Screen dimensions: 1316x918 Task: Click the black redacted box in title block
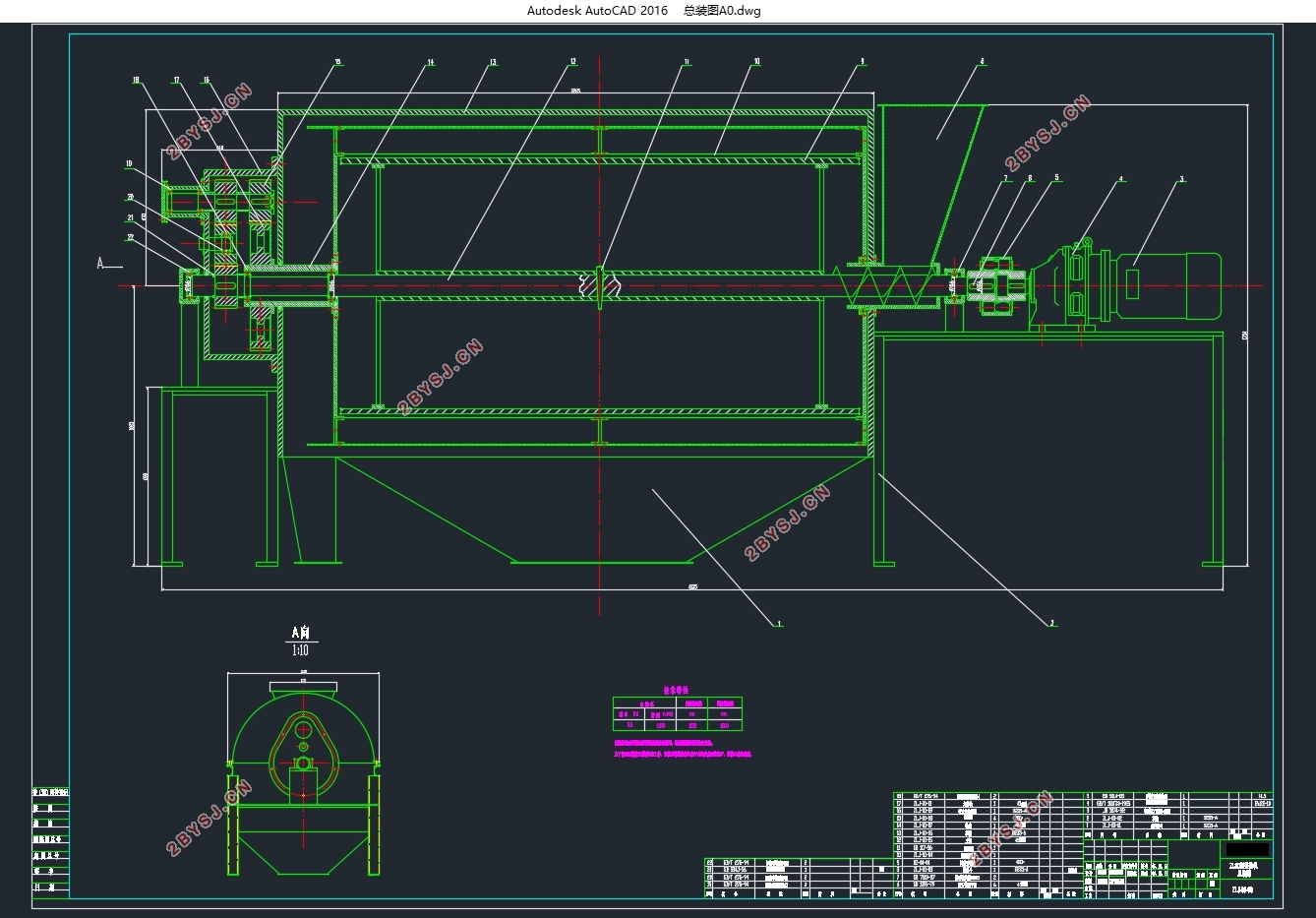point(1247,849)
